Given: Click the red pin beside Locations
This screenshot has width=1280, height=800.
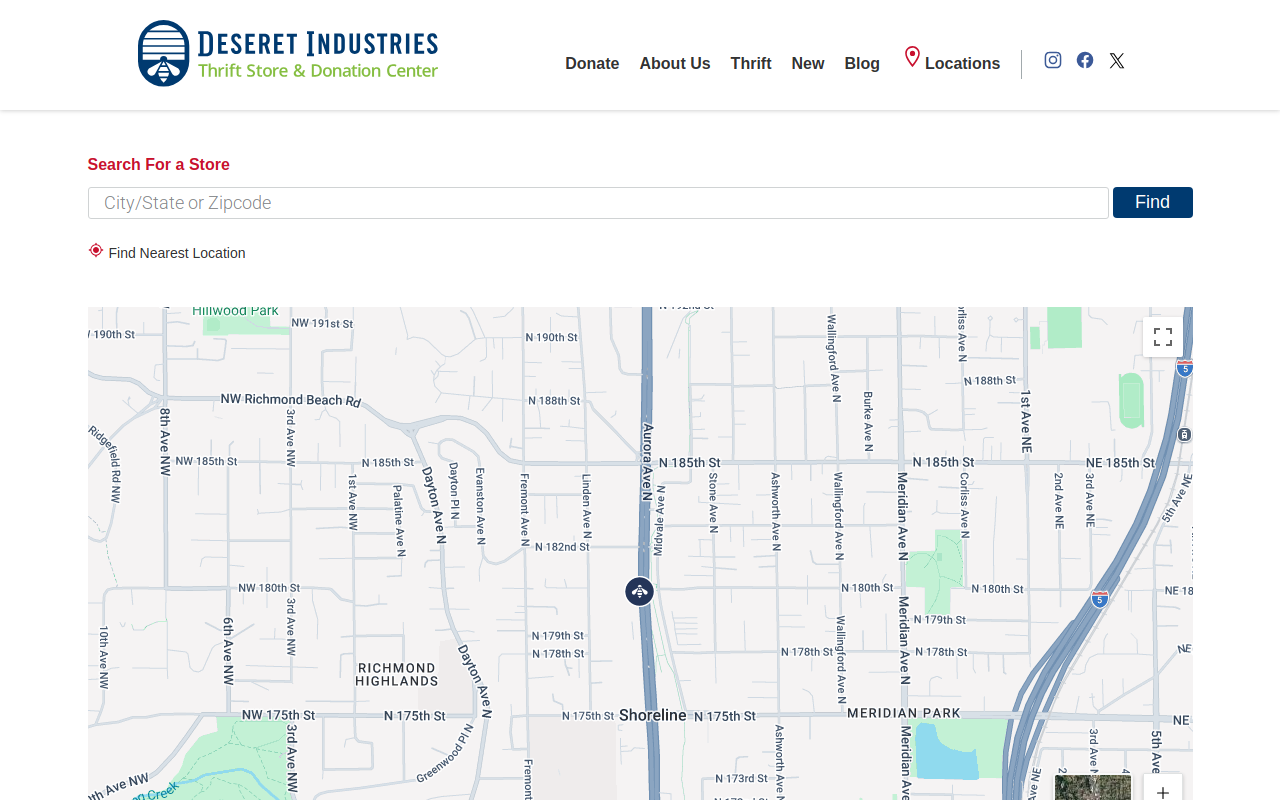Looking at the screenshot, I should tap(912, 57).
